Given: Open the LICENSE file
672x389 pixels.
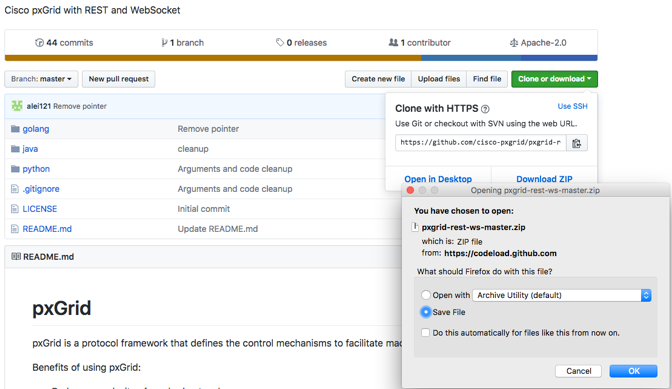Looking at the screenshot, I should coord(39,209).
